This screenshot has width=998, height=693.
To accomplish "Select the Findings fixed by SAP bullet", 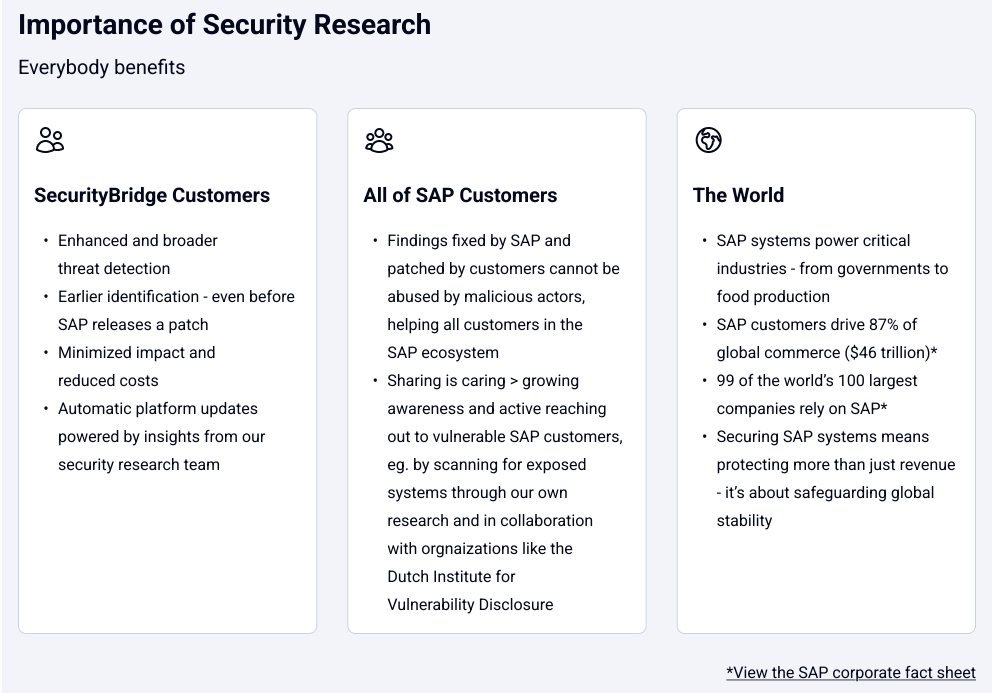I will pos(503,296).
